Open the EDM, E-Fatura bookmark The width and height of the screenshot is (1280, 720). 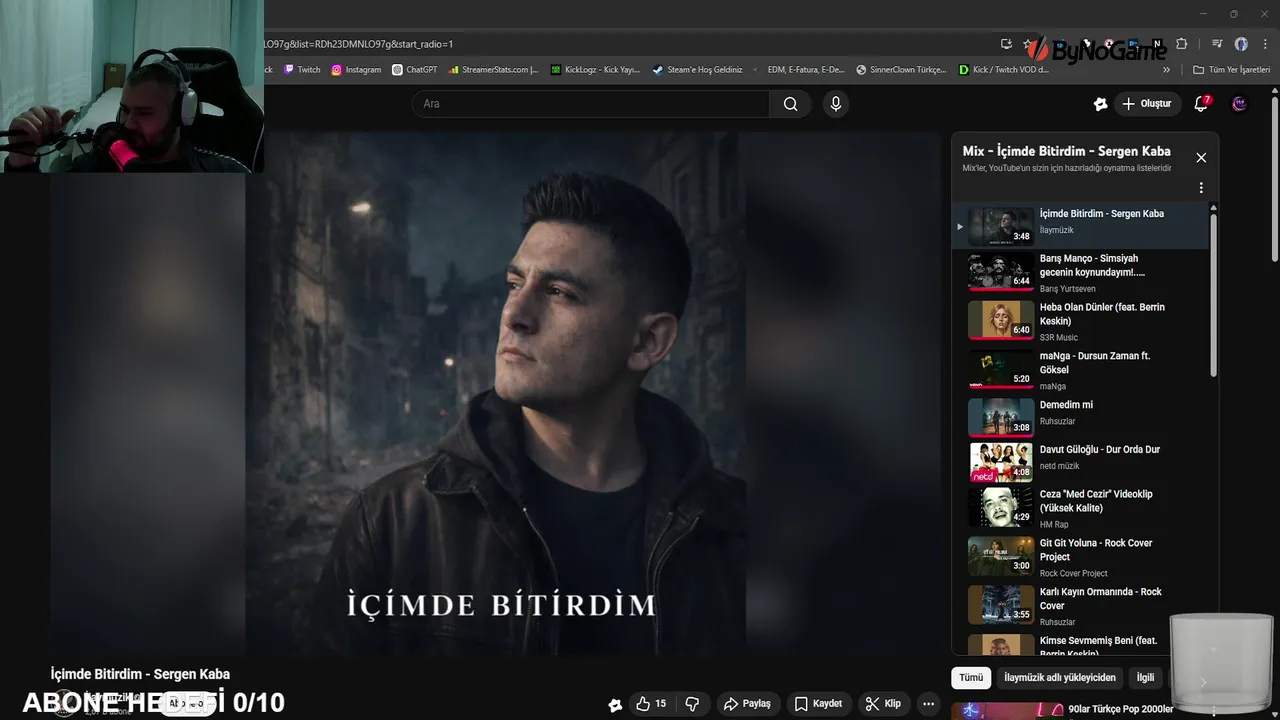(800, 70)
